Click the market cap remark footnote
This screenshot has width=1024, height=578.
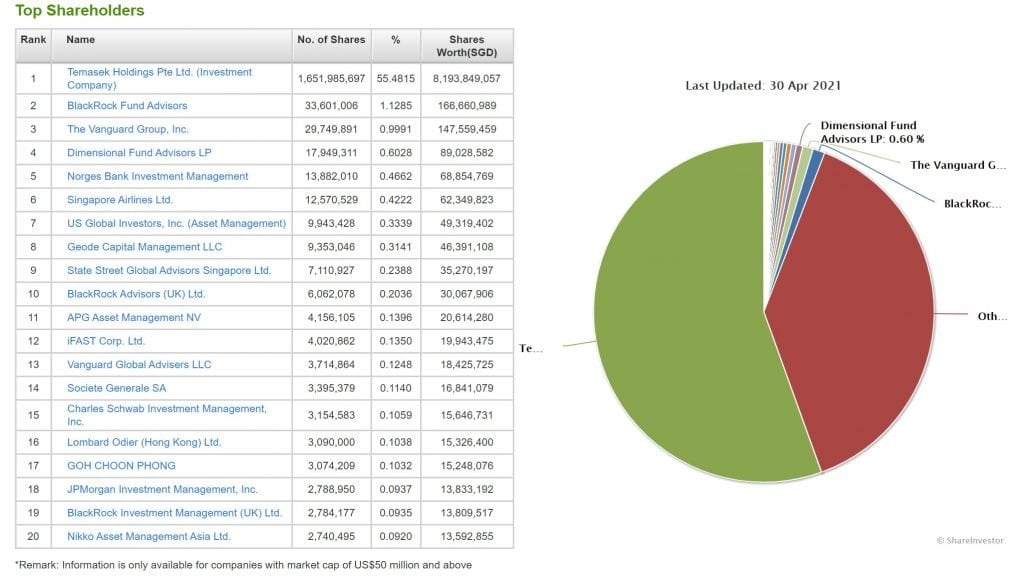point(243,565)
